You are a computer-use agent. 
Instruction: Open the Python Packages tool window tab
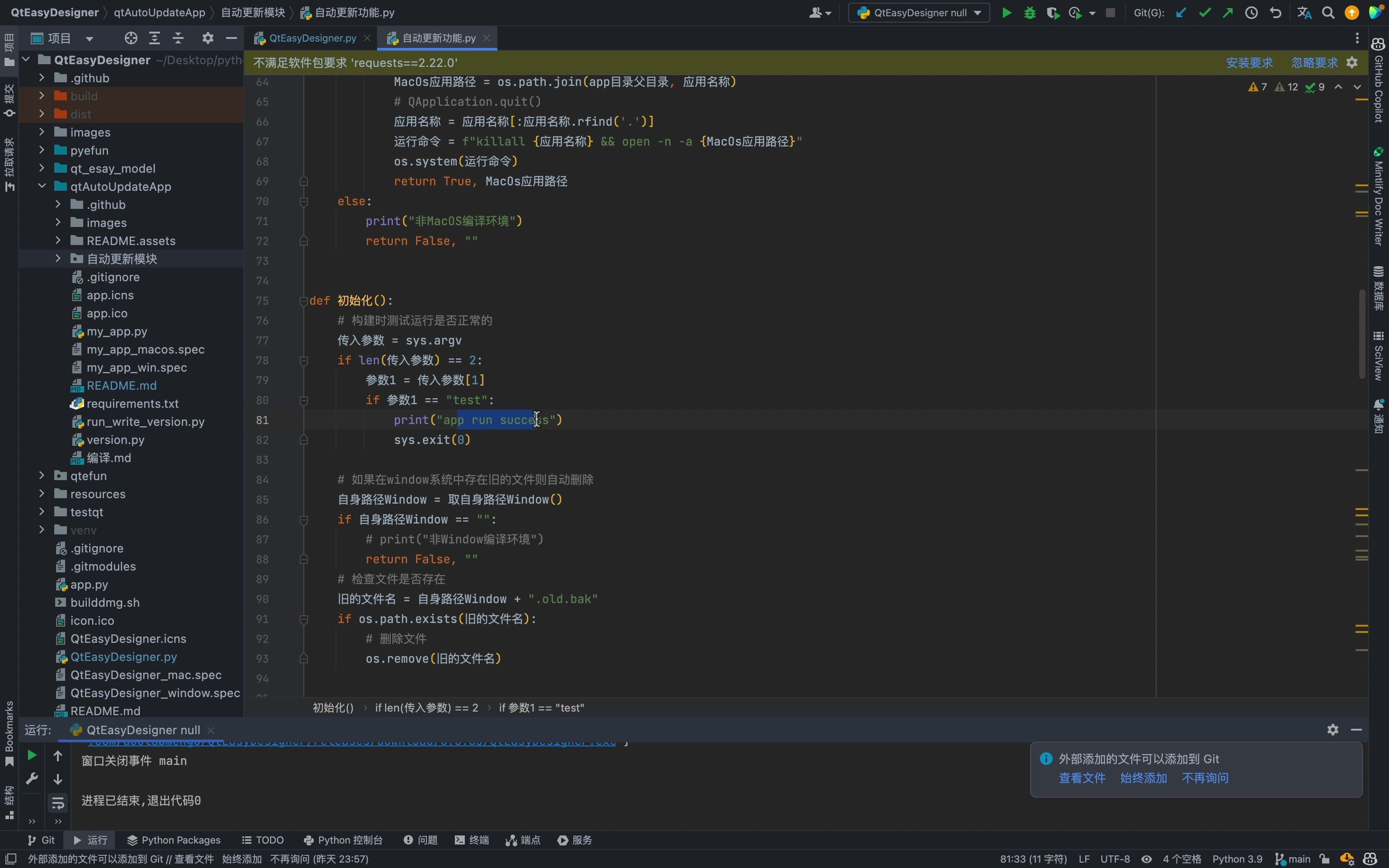(x=173, y=840)
